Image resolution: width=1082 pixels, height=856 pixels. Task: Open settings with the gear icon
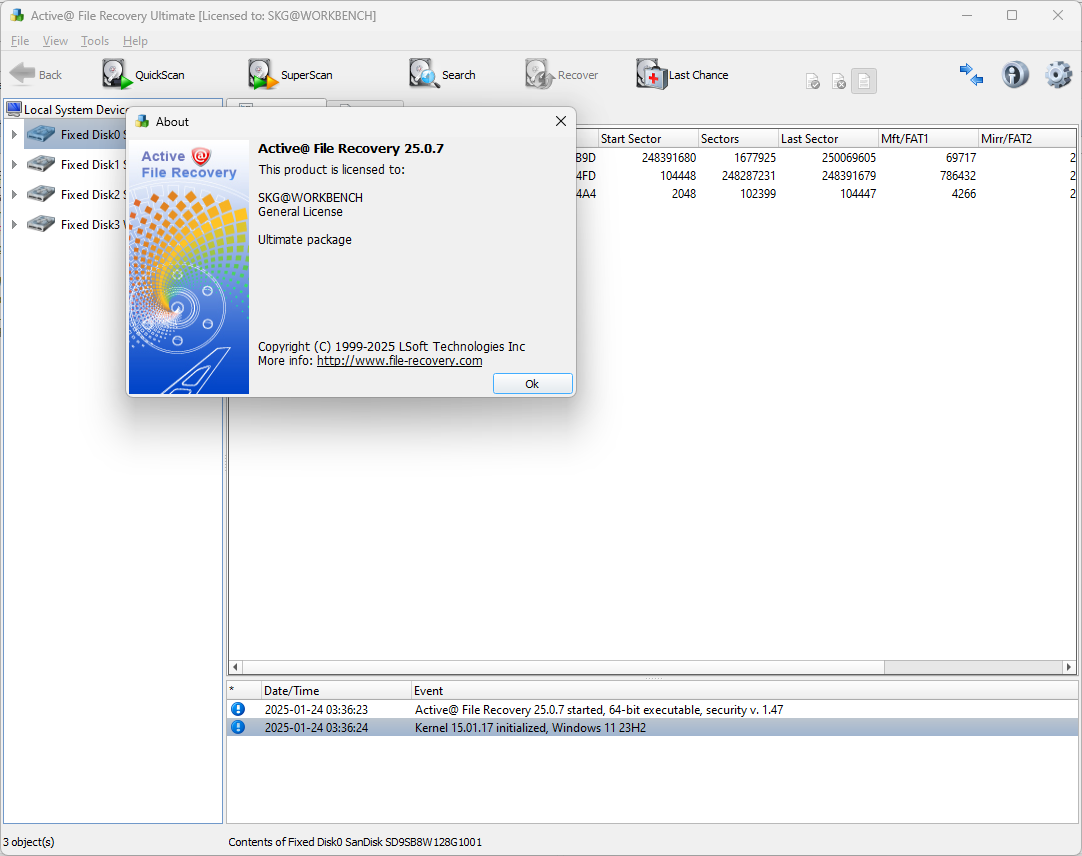tap(1058, 74)
